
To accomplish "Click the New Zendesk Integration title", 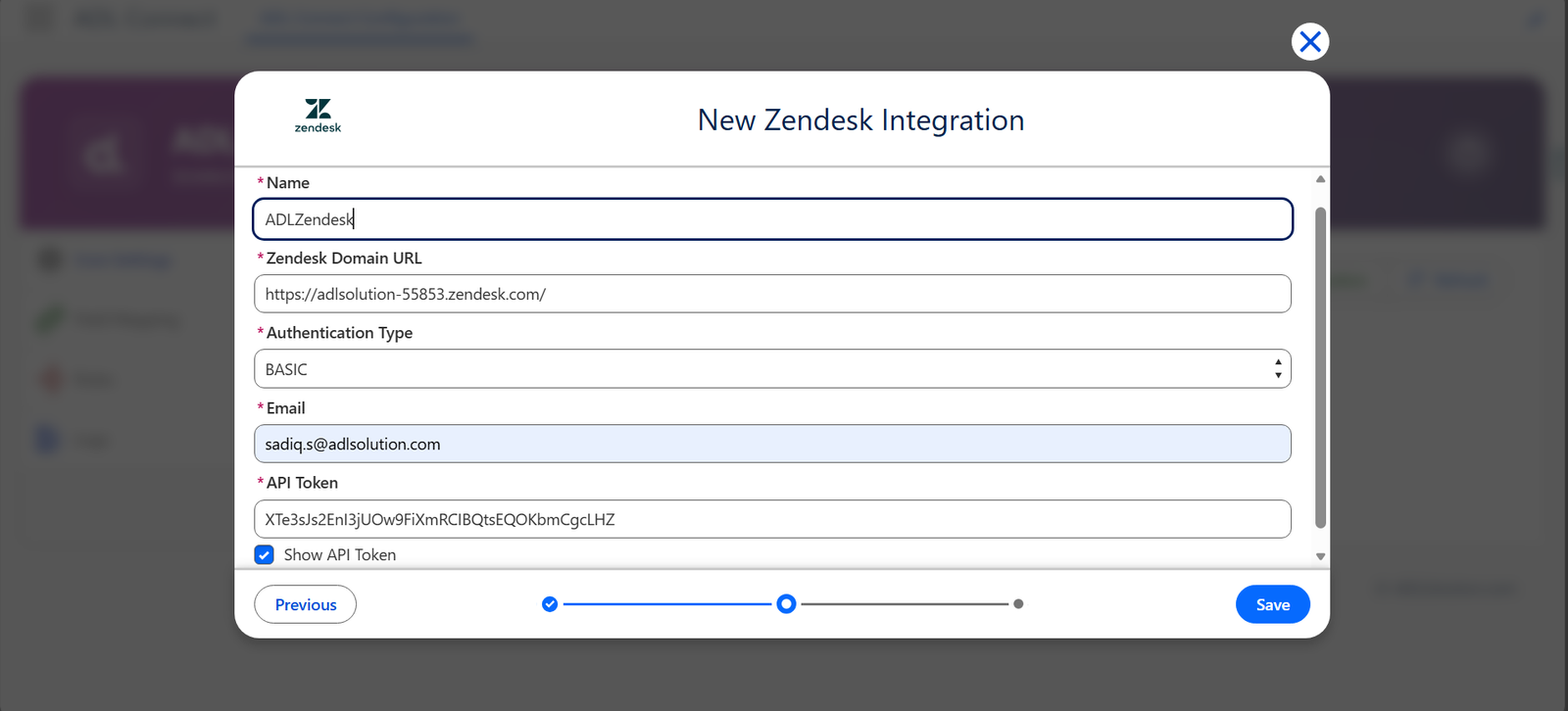I will 860,119.
